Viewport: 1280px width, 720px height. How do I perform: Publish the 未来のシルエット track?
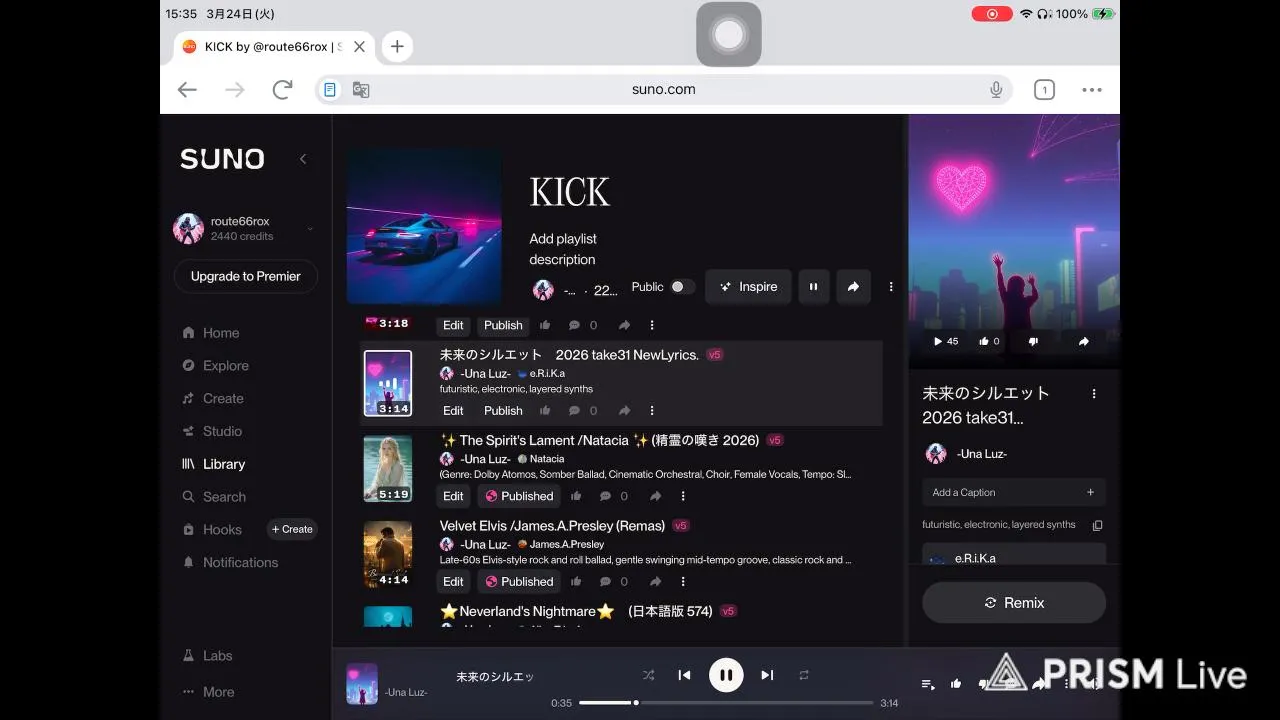tap(503, 411)
